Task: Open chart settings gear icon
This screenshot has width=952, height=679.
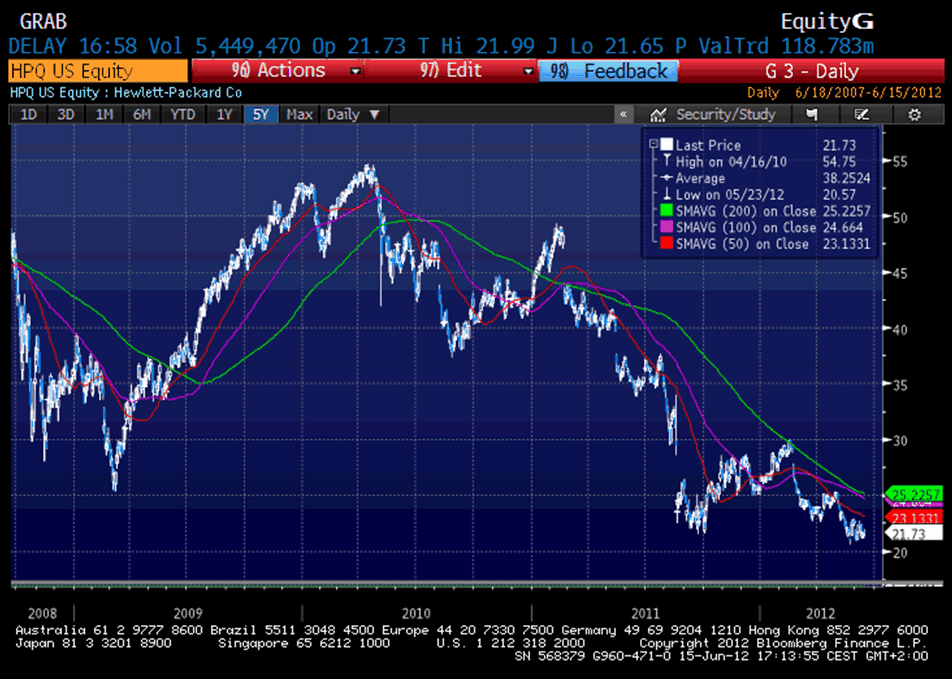Action: 914,114
